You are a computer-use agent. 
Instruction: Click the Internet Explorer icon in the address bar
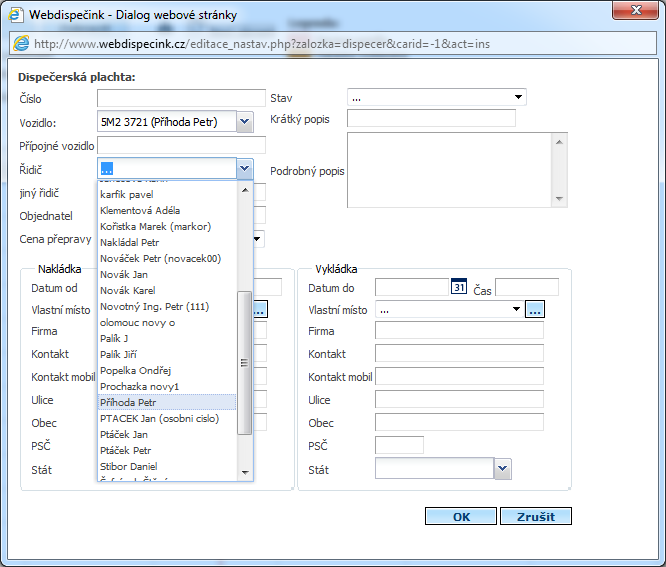(21, 43)
